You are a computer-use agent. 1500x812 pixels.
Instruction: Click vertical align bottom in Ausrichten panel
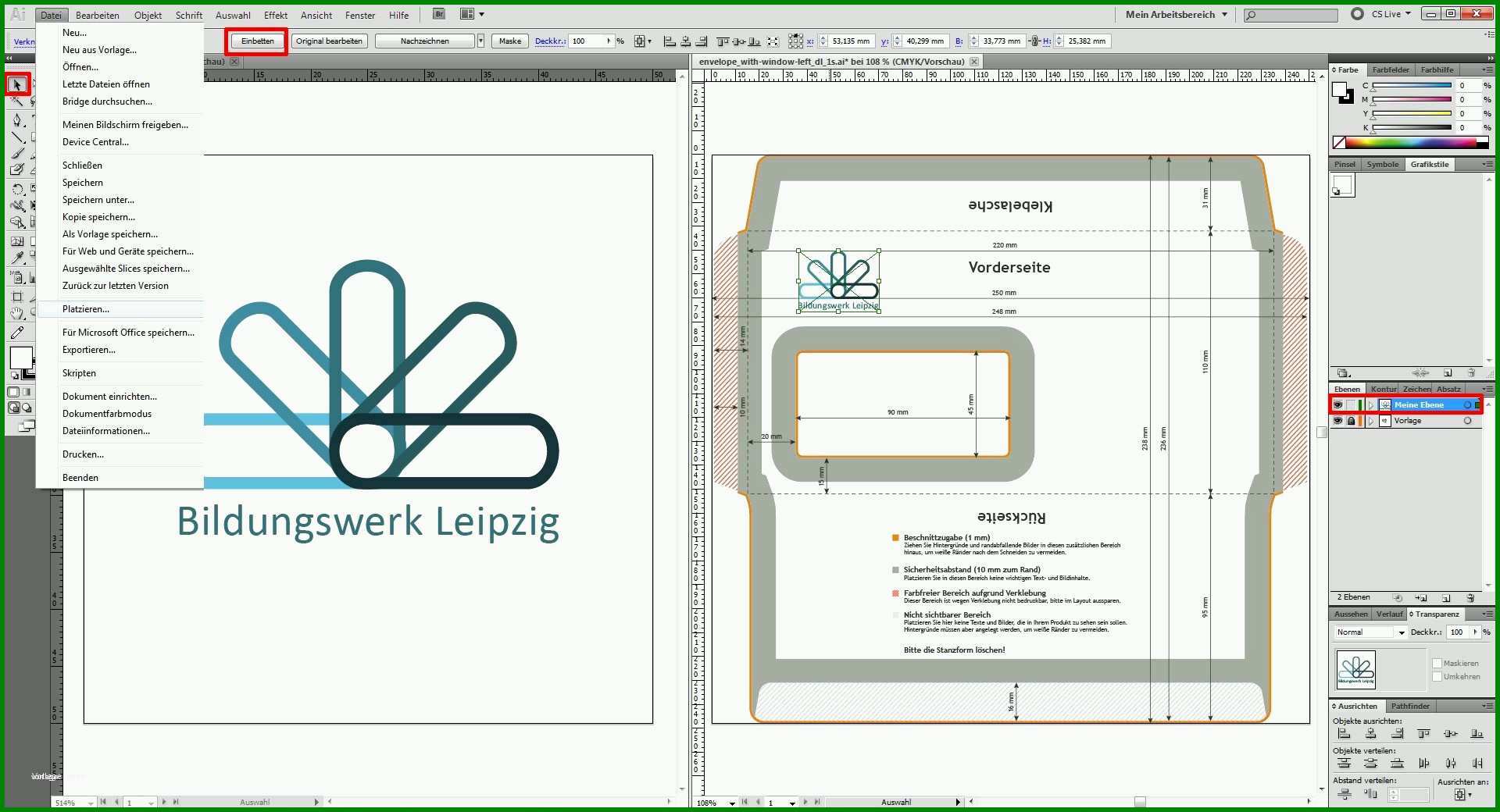(1477, 734)
